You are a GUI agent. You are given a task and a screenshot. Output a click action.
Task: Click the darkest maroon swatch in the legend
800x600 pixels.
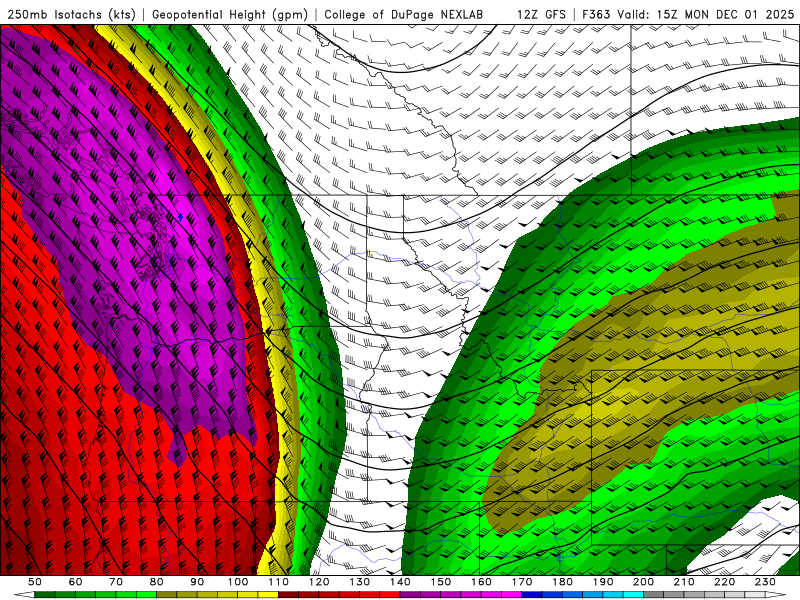pos(288,595)
